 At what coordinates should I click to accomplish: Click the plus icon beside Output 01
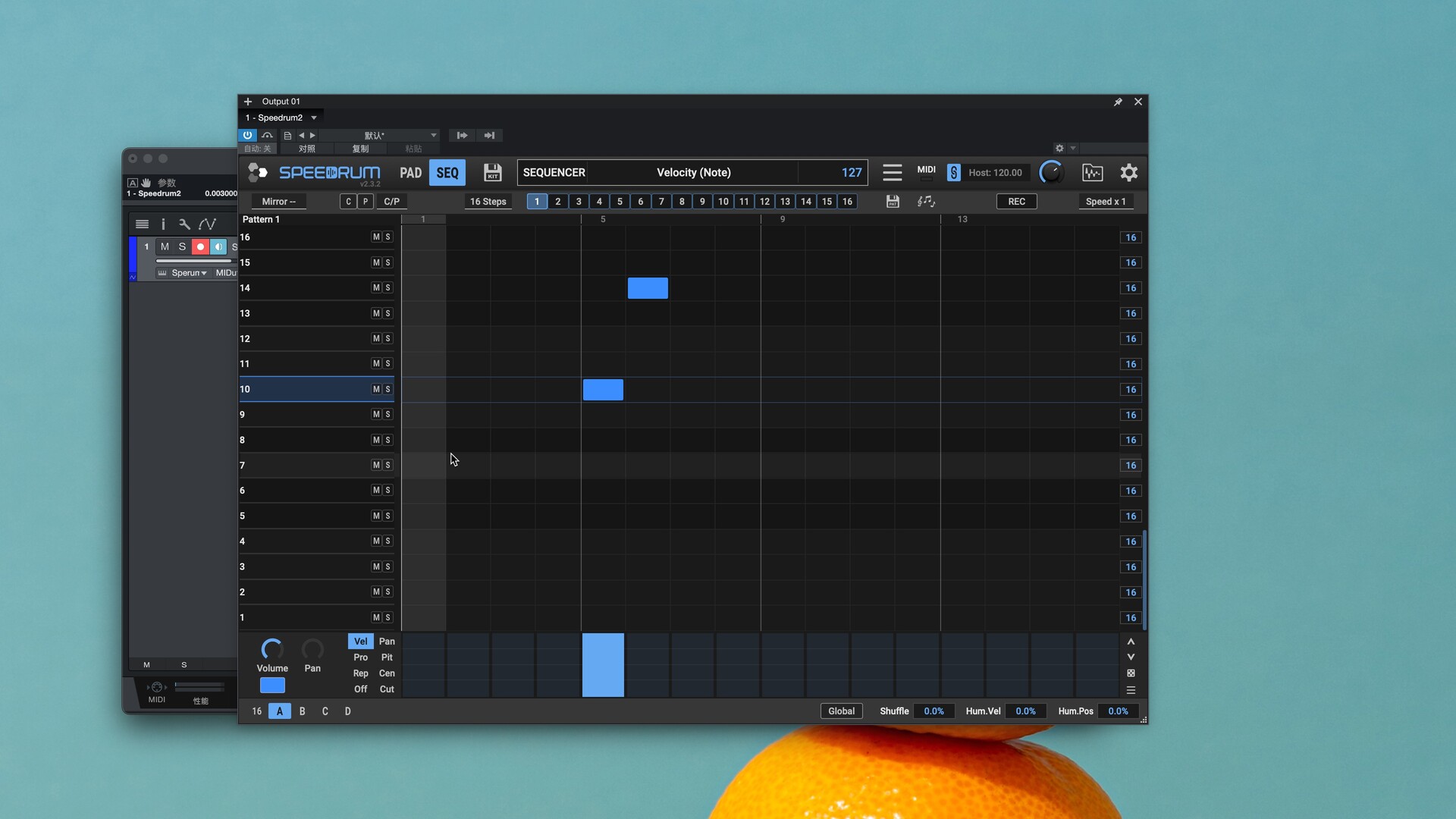pyautogui.click(x=247, y=102)
